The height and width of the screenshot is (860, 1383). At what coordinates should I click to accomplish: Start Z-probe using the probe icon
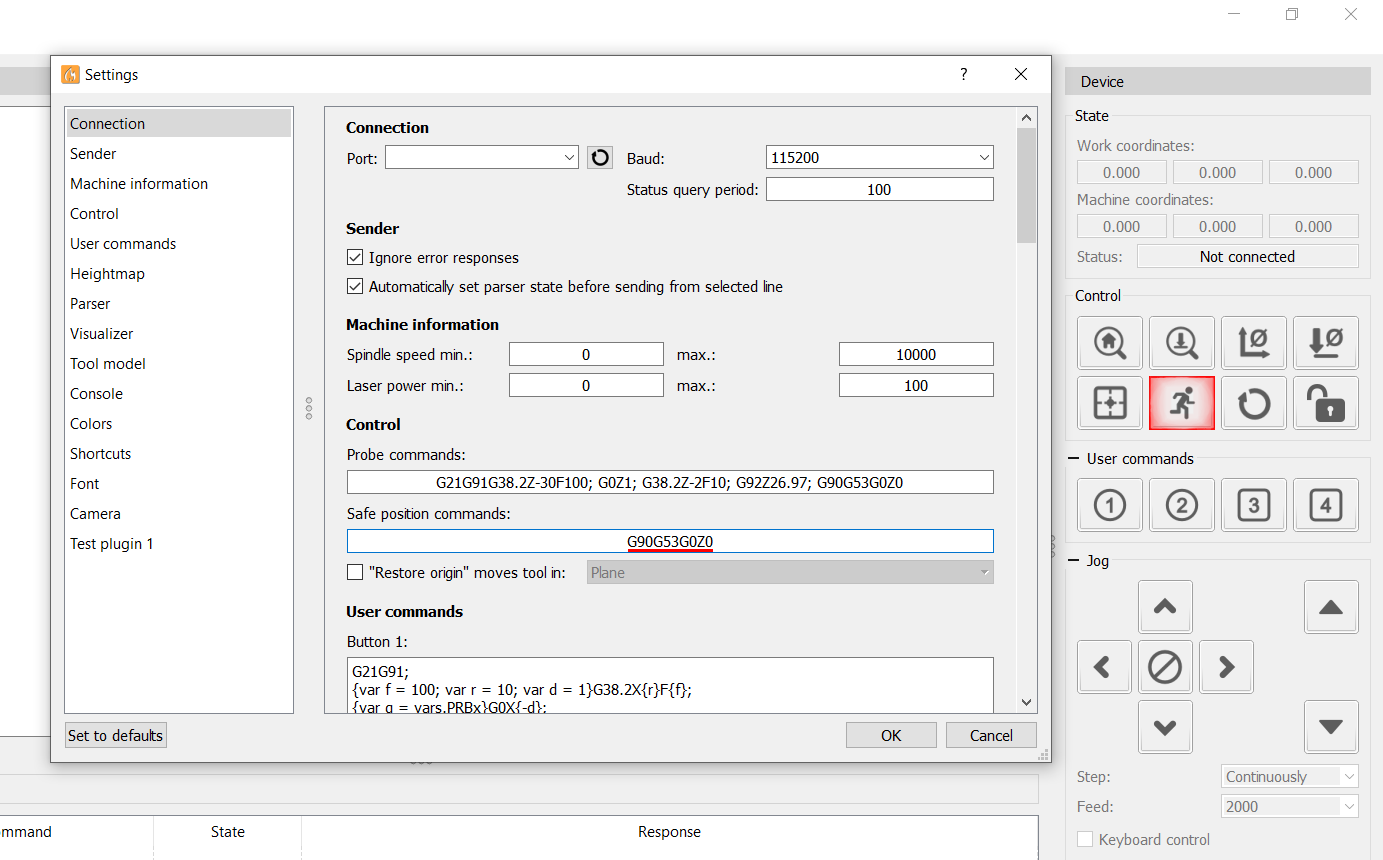tap(1181, 343)
